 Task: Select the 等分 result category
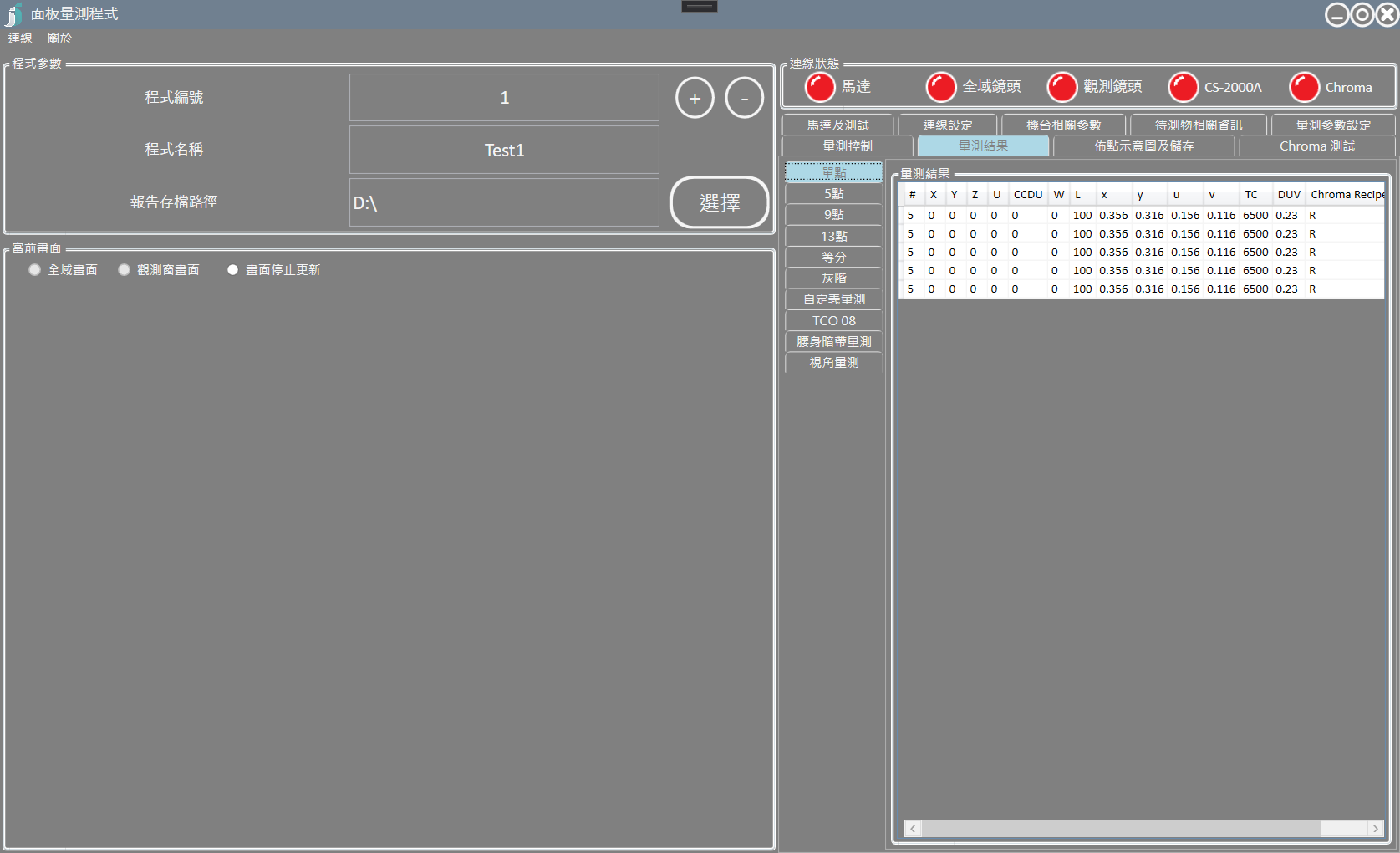tap(834, 258)
